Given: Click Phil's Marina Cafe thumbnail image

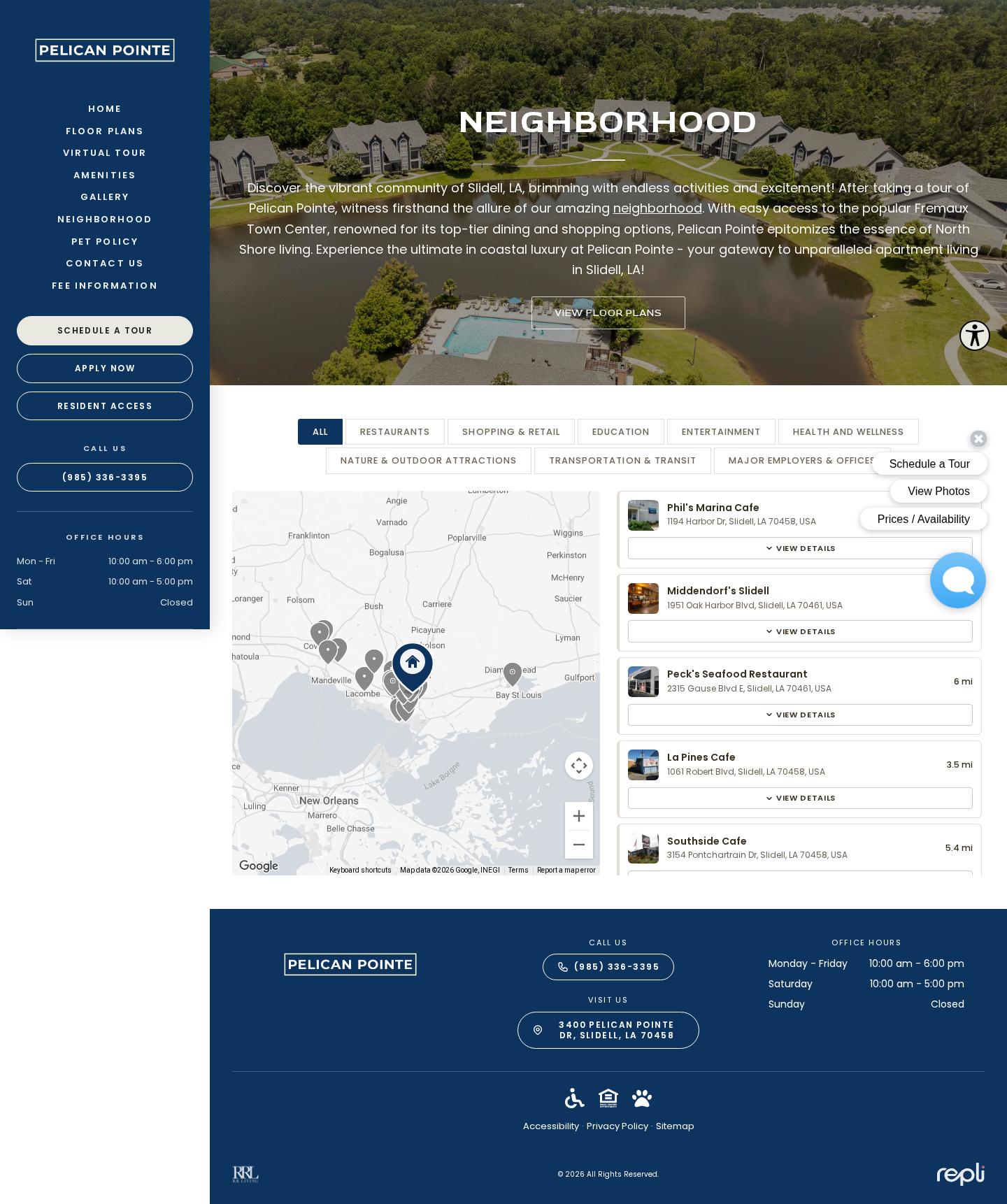Looking at the screenshot, I should coord(643,515).
